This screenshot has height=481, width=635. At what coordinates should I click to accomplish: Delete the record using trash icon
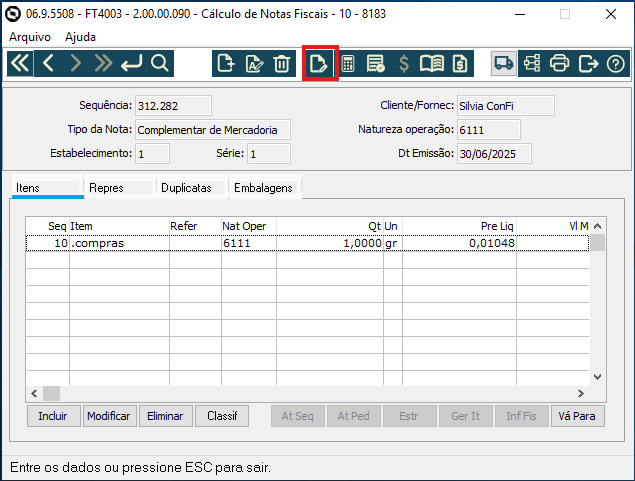click(x=281, y=64)
